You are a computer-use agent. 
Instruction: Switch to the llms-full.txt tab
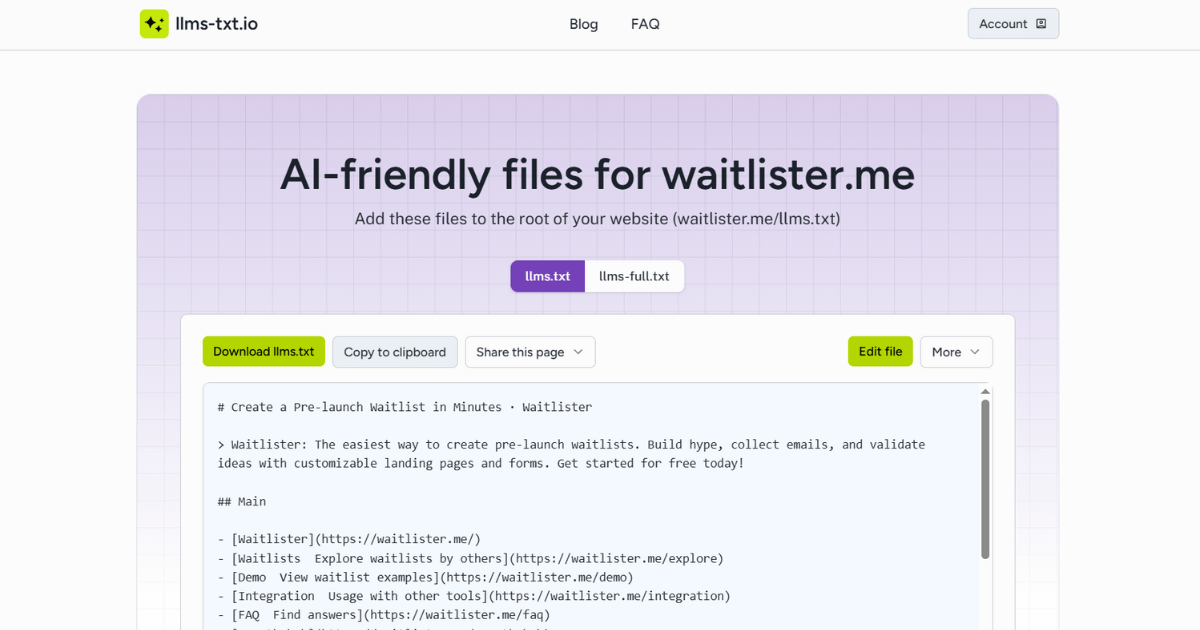[634, 276]
